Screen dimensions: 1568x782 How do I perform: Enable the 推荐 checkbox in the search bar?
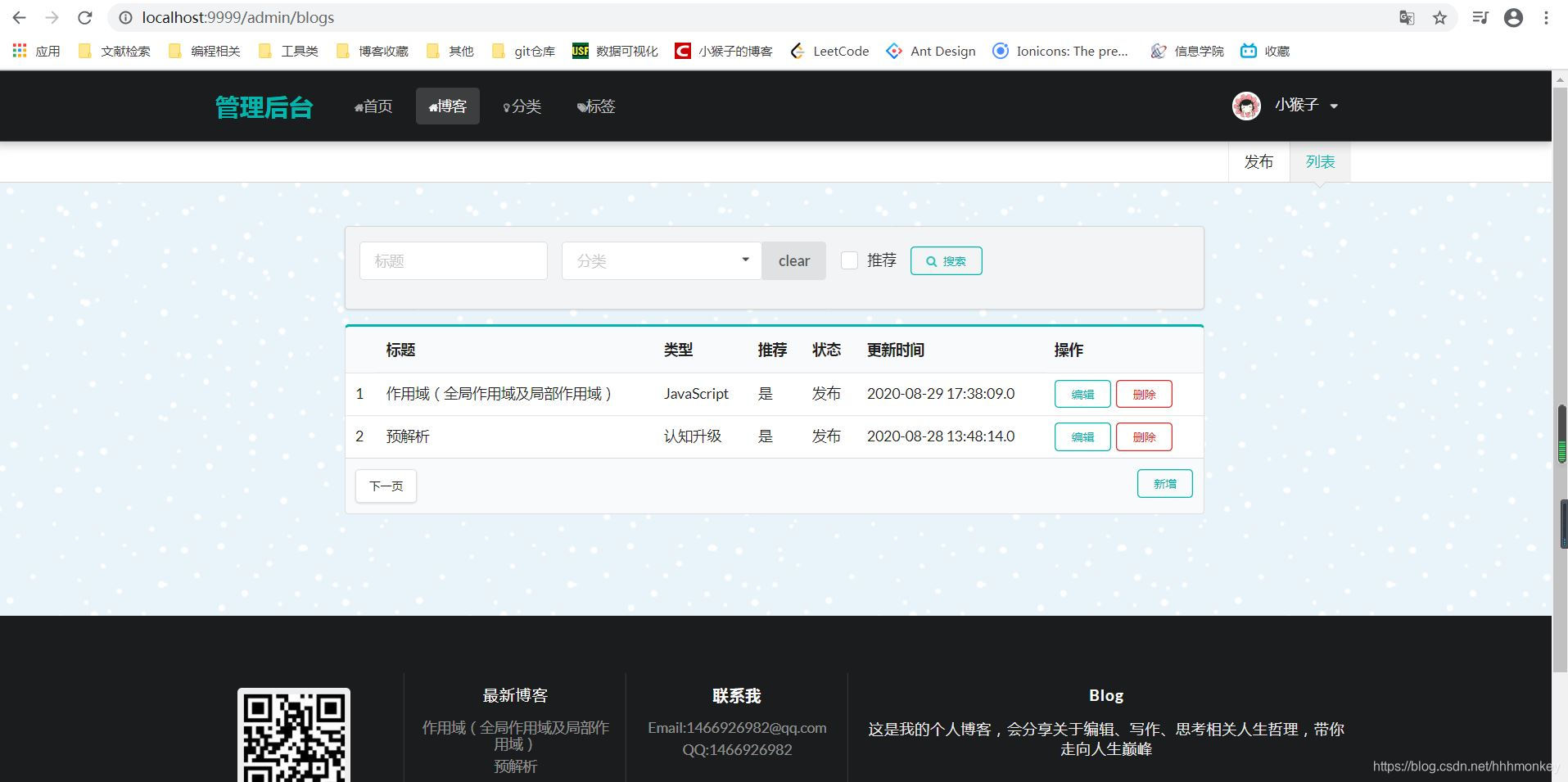click(x=848, y=260)
